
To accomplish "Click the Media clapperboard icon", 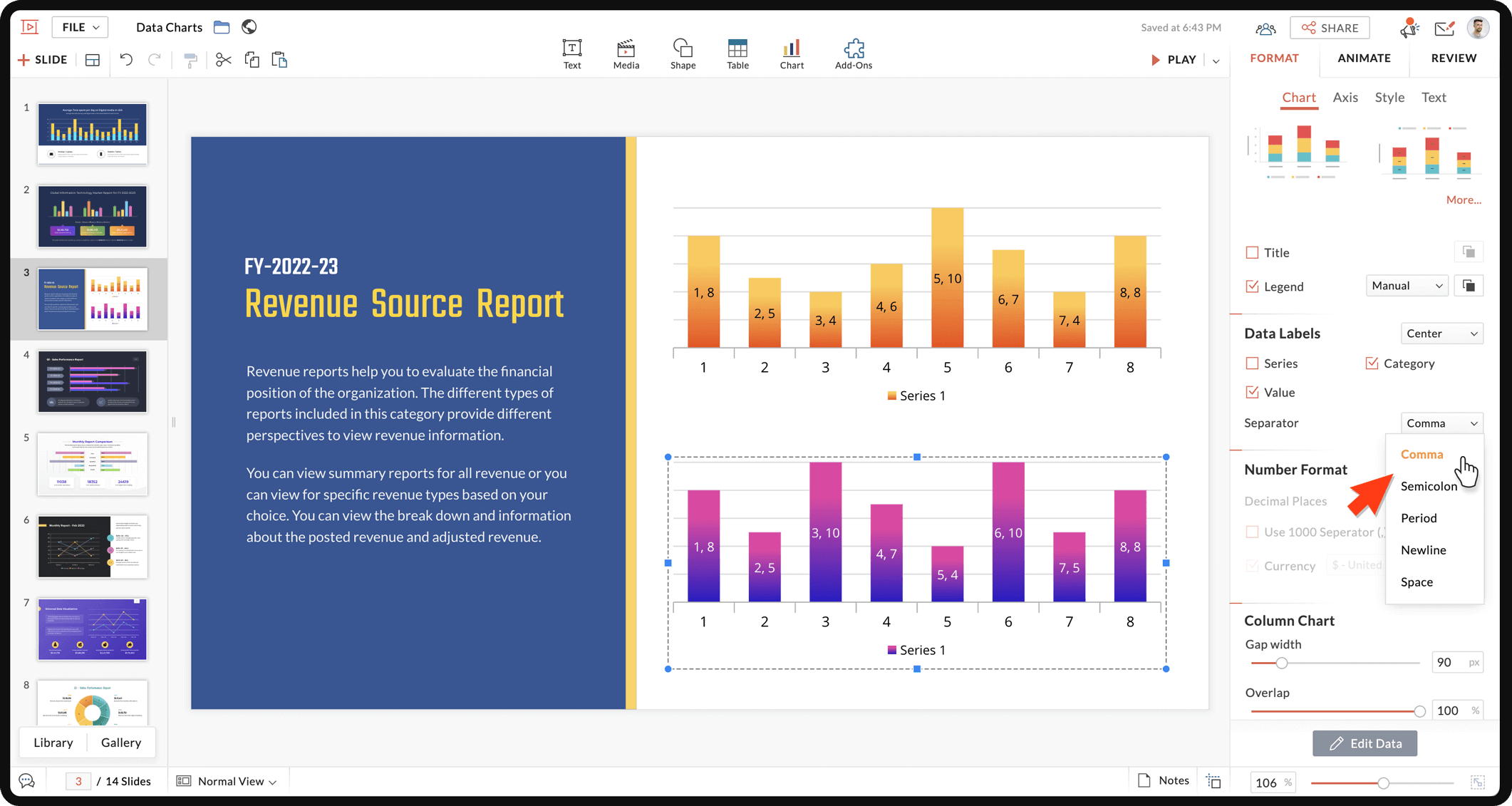I will click(626, 54).
